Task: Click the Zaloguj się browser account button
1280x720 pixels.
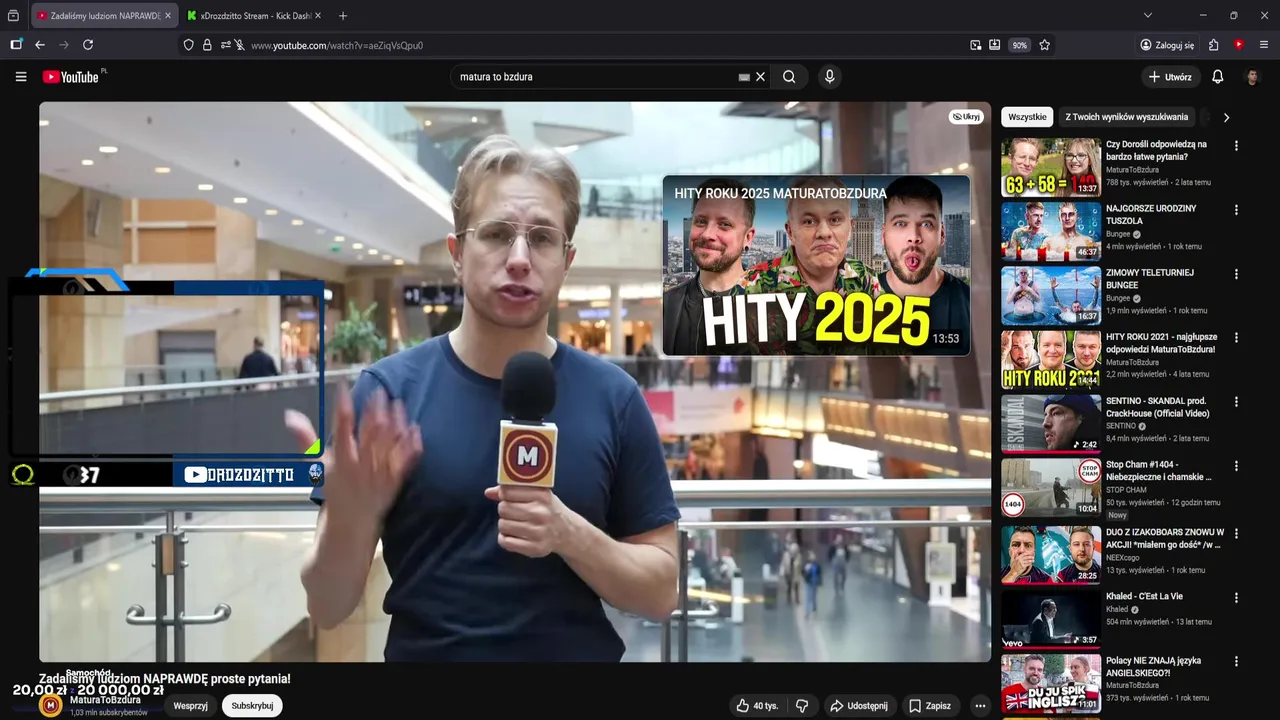Action: [x=1167, y=45]
